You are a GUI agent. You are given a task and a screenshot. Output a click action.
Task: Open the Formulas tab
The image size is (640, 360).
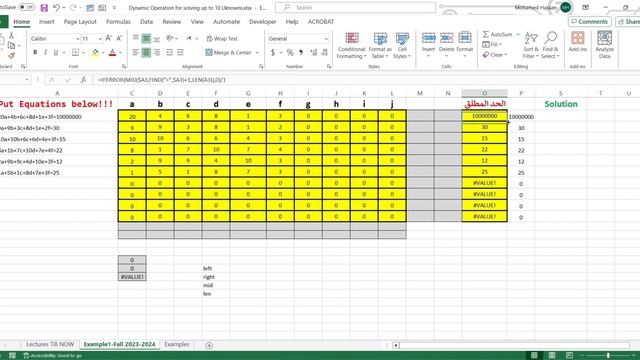tap(118, 22)
